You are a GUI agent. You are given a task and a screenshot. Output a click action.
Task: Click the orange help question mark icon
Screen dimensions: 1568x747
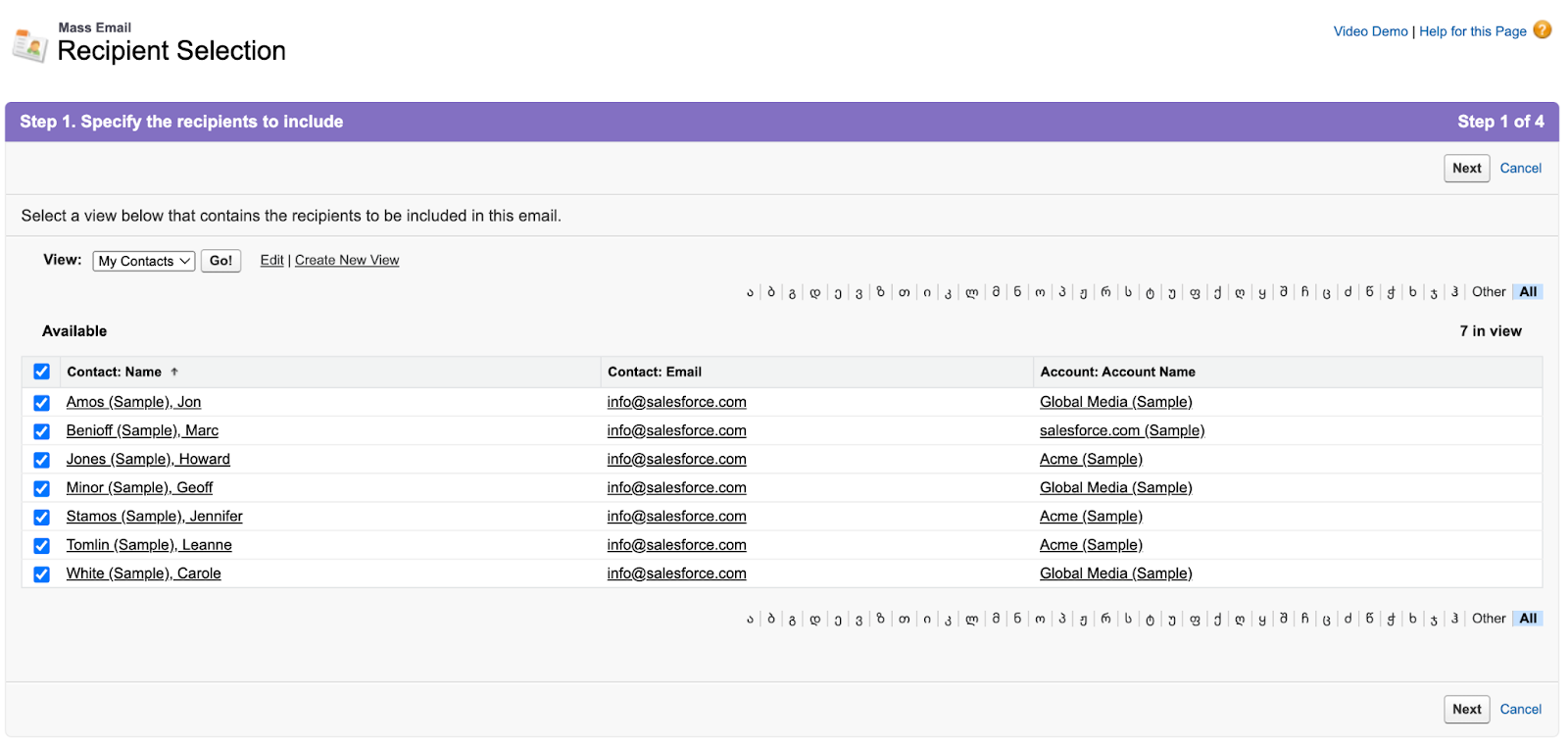click(x=1542, y=30)
